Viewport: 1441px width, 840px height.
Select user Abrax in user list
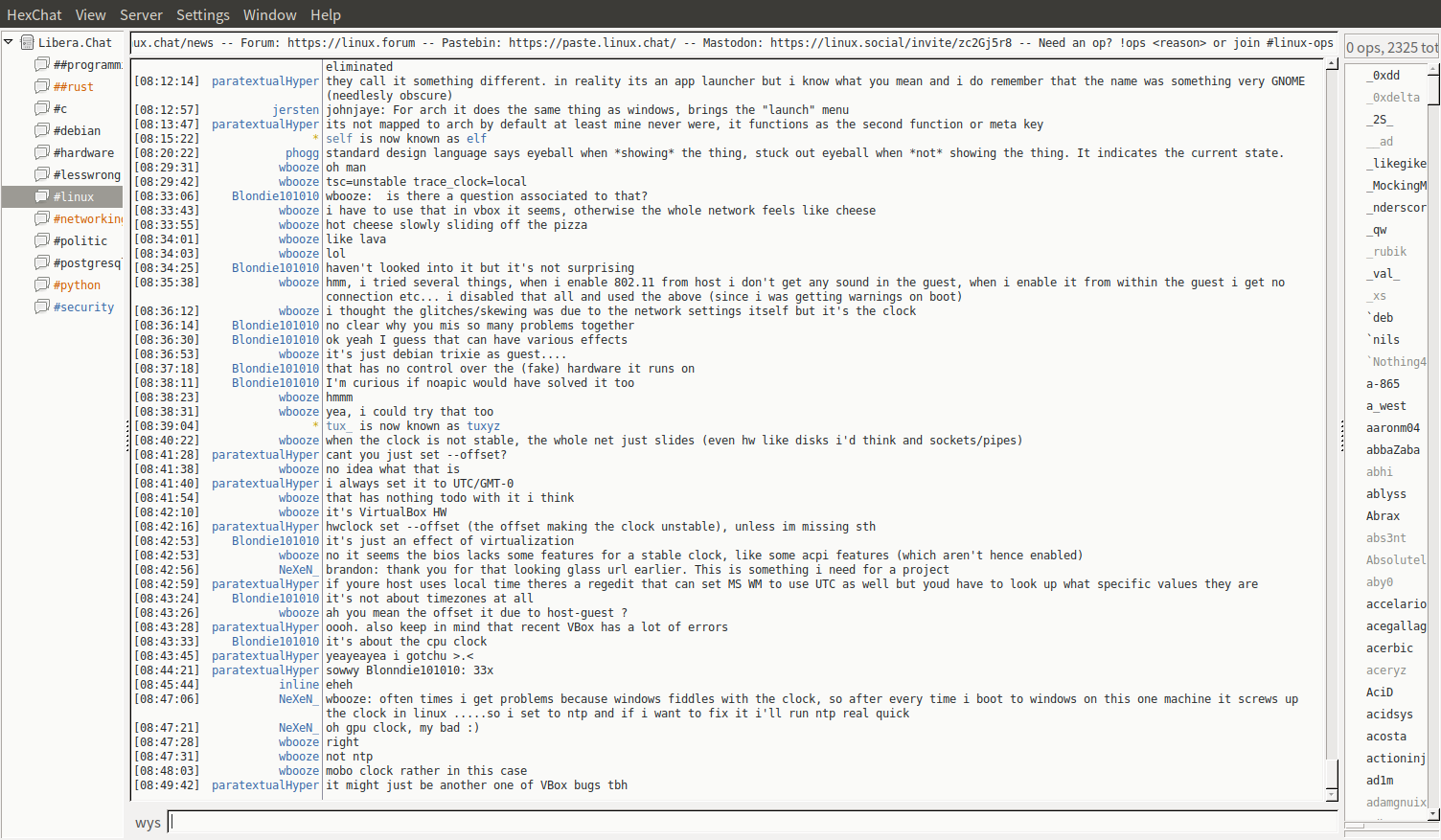tap(1384, 515)
